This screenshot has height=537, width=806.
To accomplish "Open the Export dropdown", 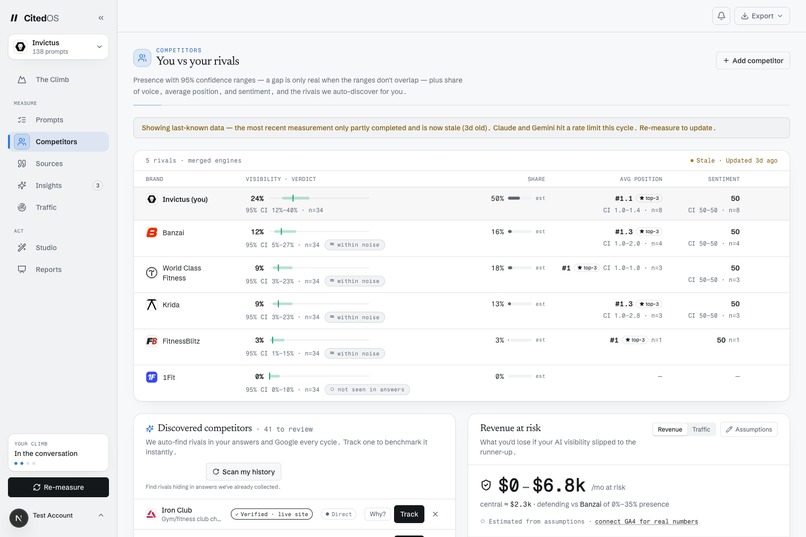I will point(762,16).
